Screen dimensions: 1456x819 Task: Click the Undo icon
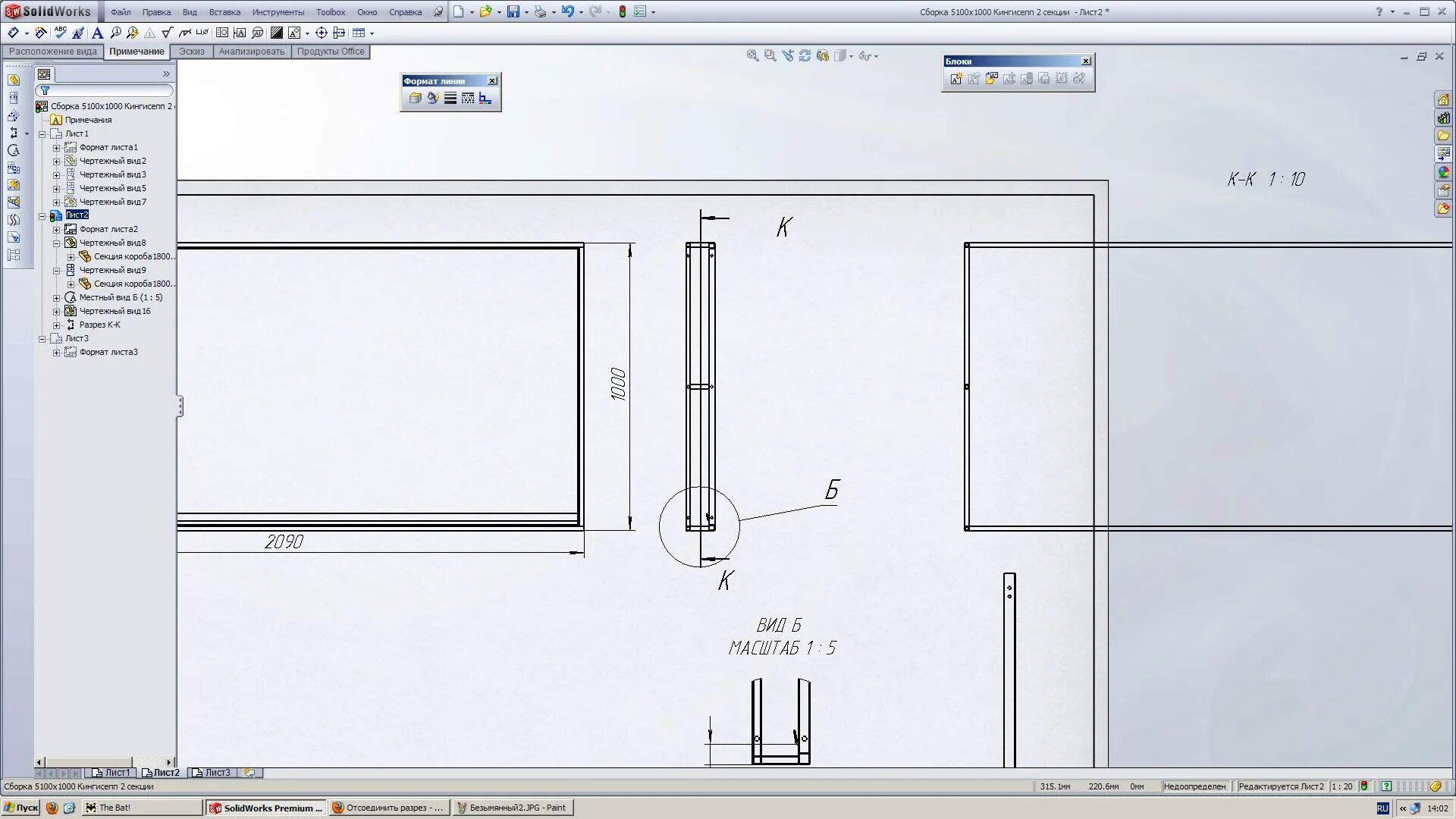[567, 11]
